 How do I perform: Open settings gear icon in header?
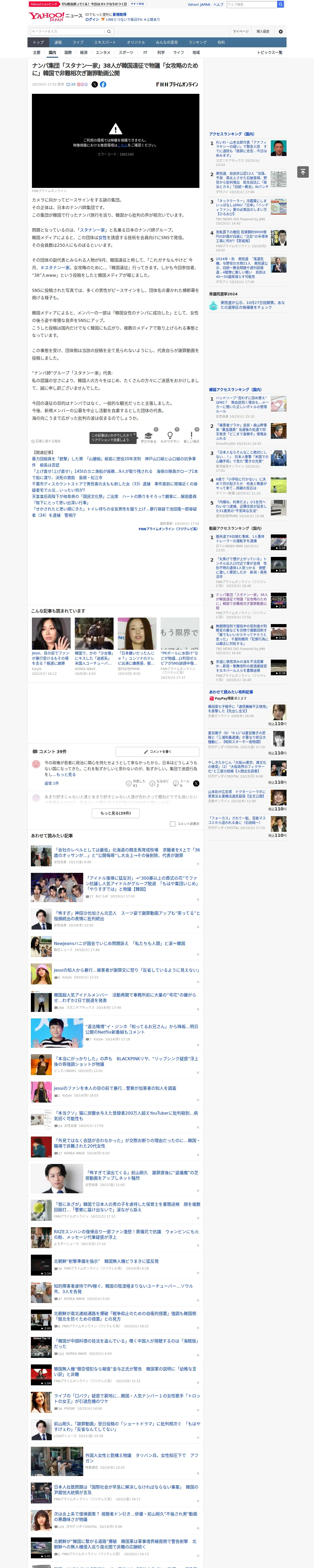point(281,32)
